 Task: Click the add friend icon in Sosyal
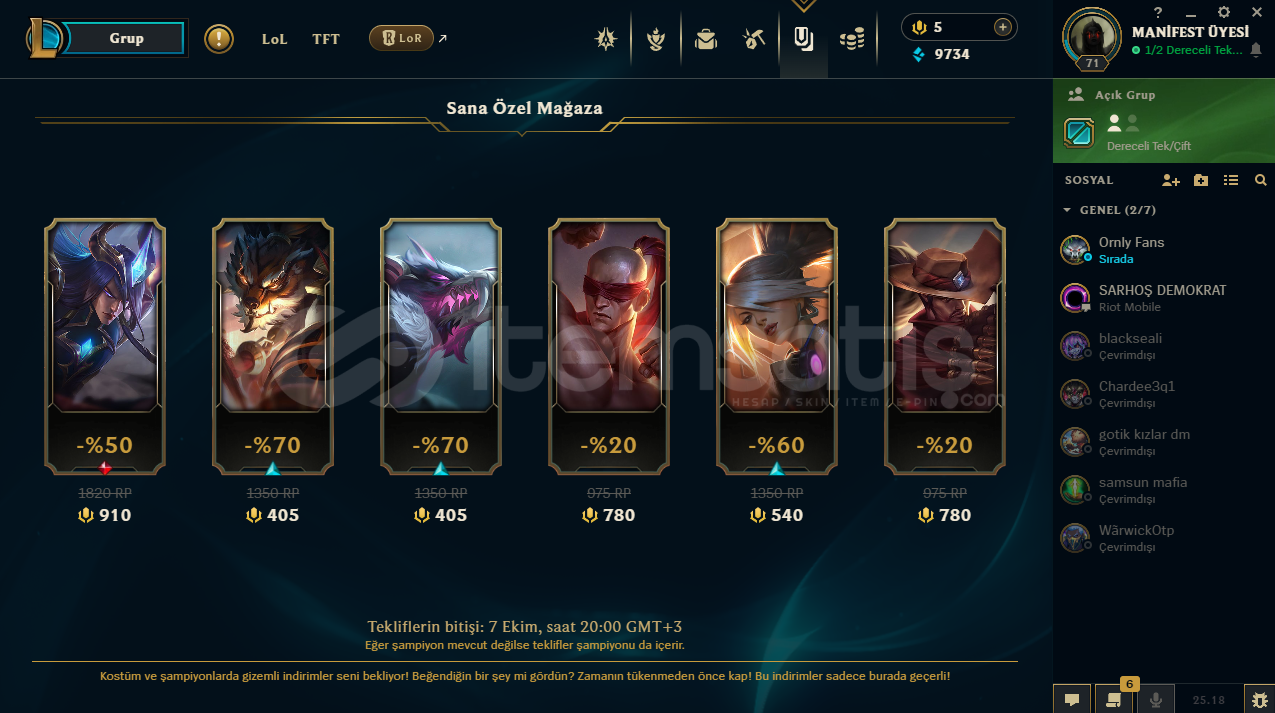(1171, 180)
